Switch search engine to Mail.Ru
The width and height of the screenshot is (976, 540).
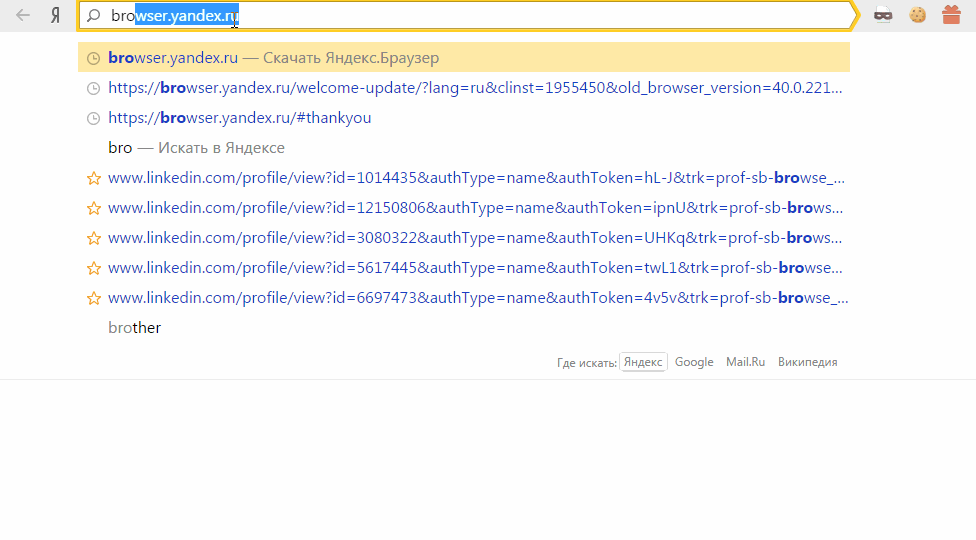coord(745,361)
